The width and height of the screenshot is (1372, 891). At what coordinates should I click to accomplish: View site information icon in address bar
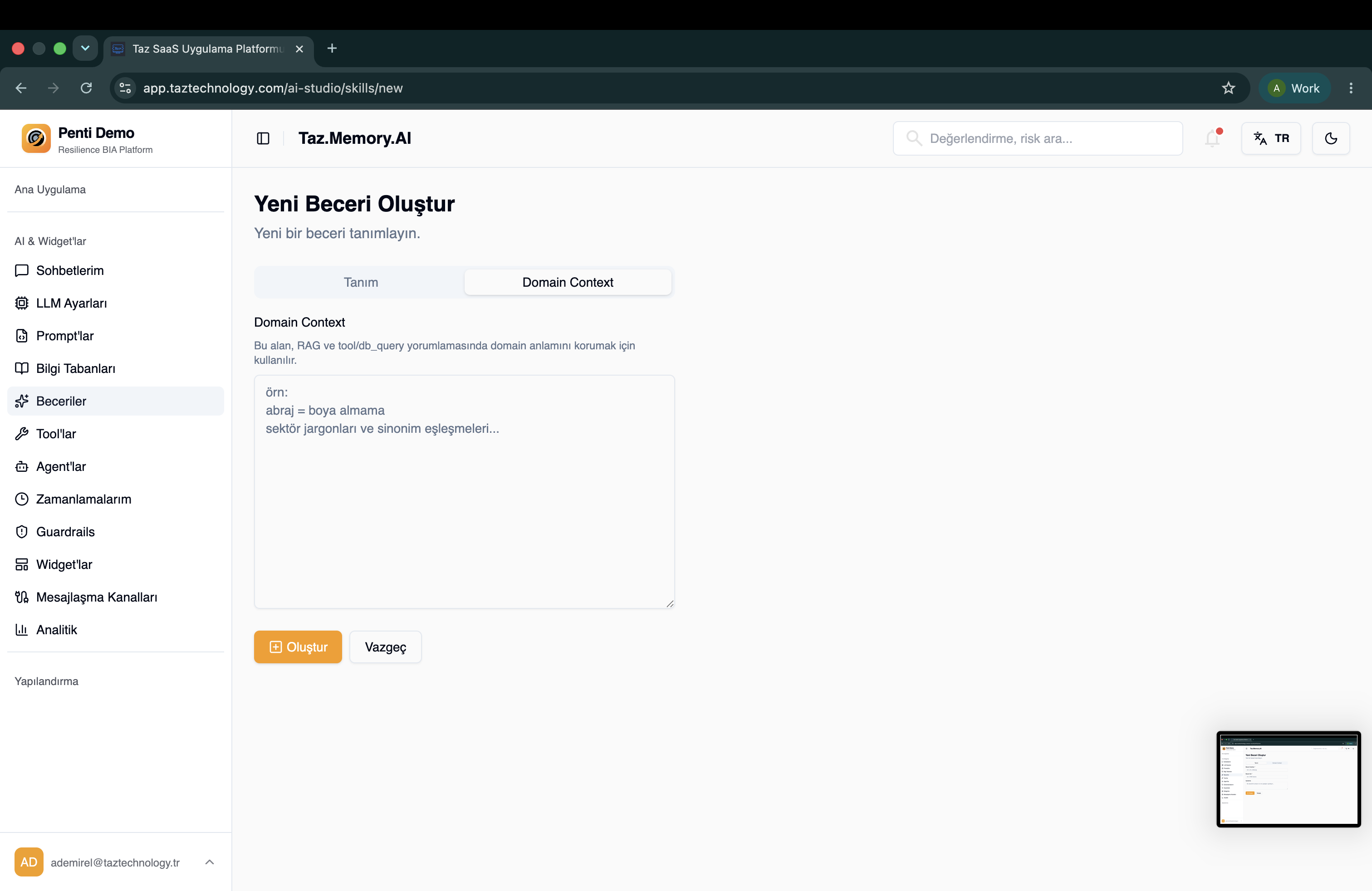click(125, 88)
